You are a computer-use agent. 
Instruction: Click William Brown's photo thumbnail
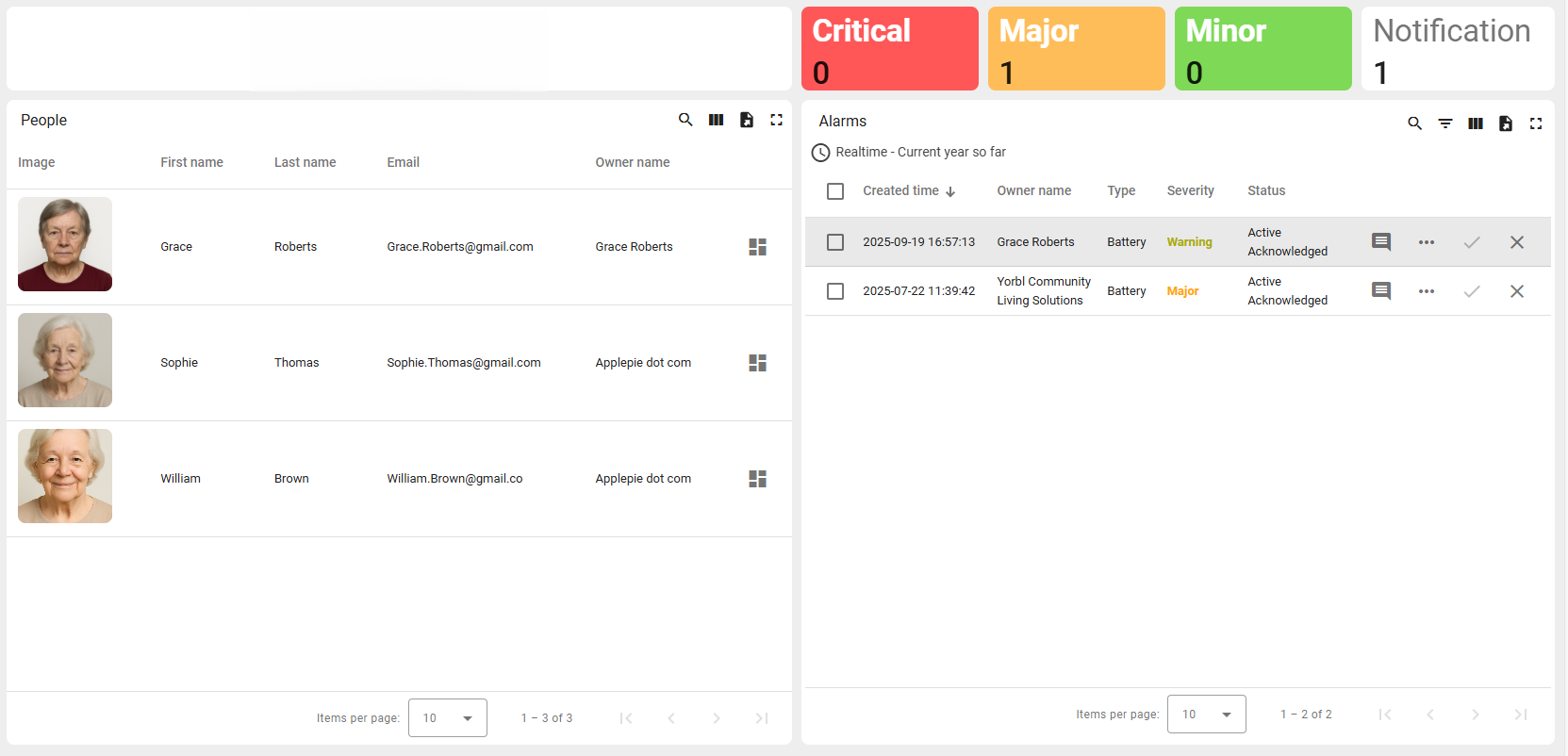pos(65,476)
